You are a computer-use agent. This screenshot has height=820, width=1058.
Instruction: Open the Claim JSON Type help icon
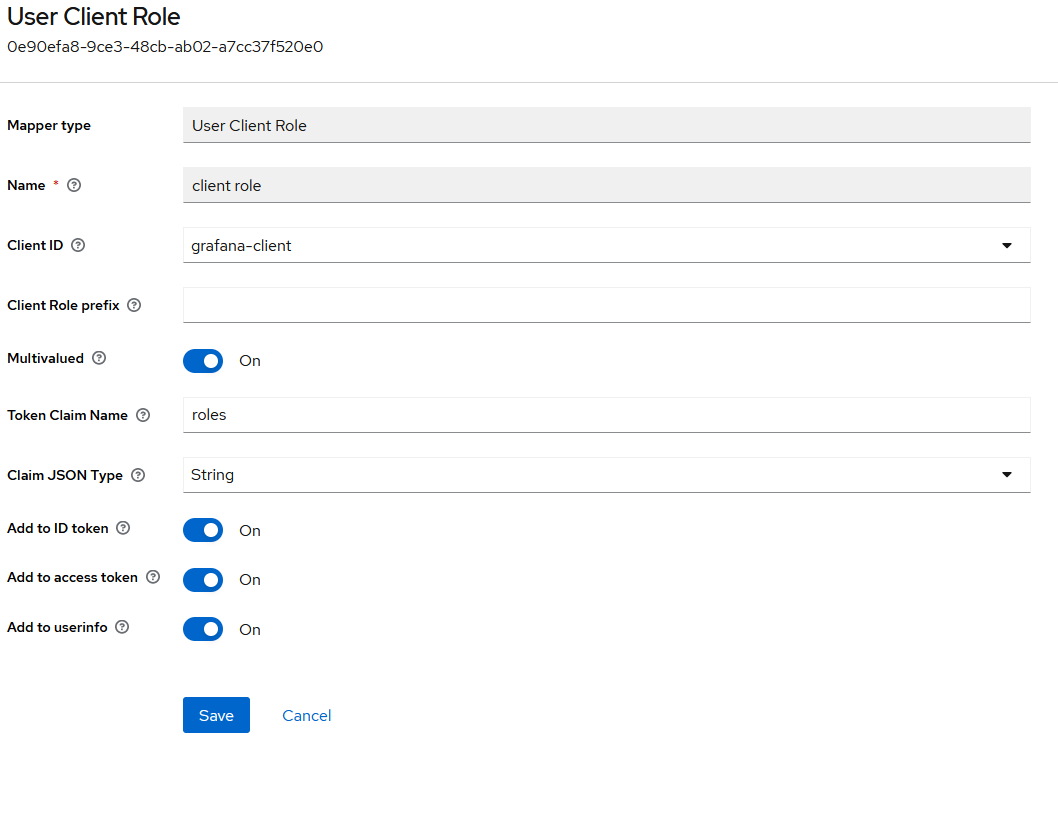click(x=138, y=476)
